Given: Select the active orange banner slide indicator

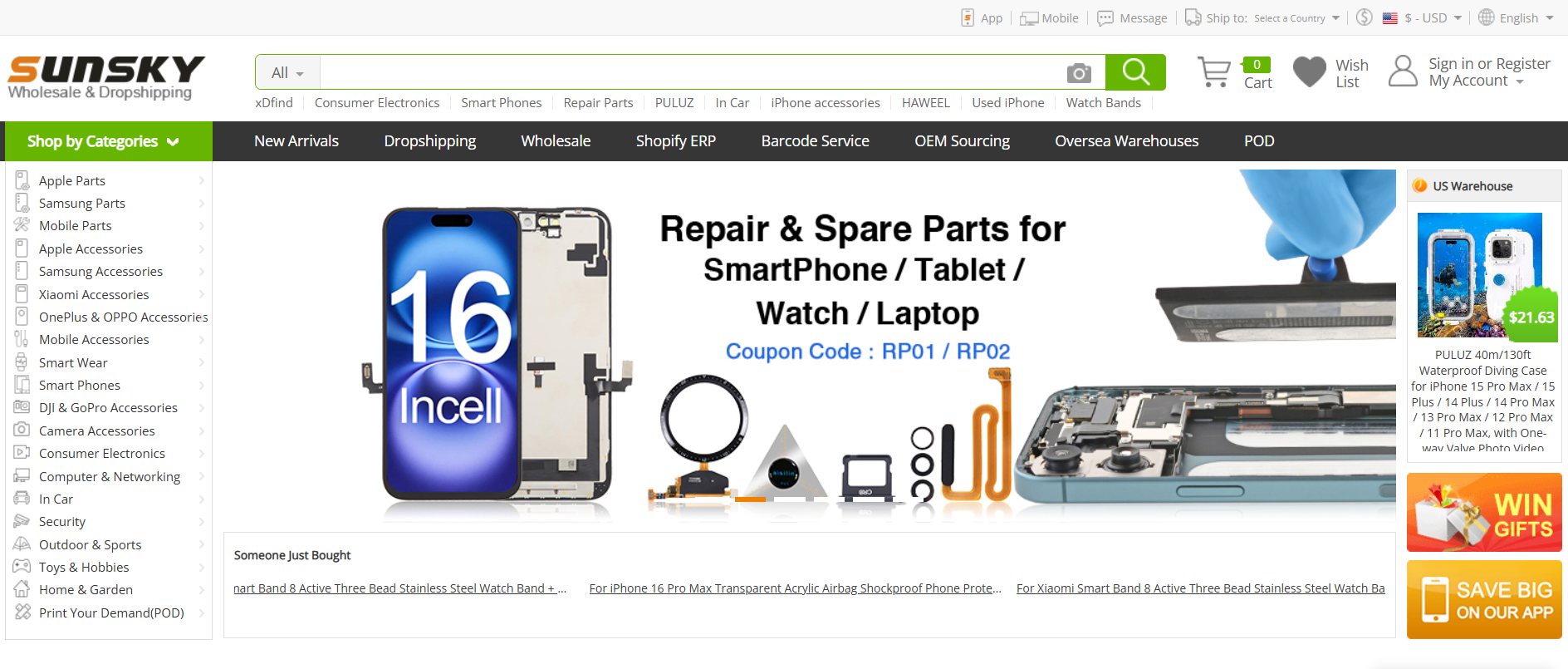Looking at the screenshot, I should (x=751, y=499).
